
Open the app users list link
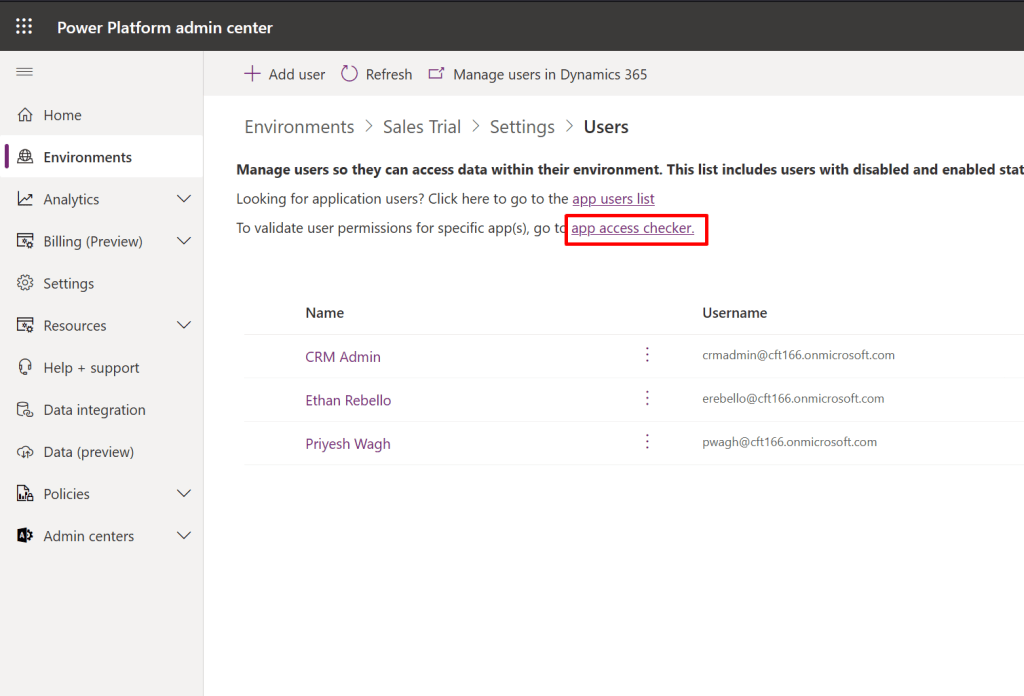coord(613,198)
